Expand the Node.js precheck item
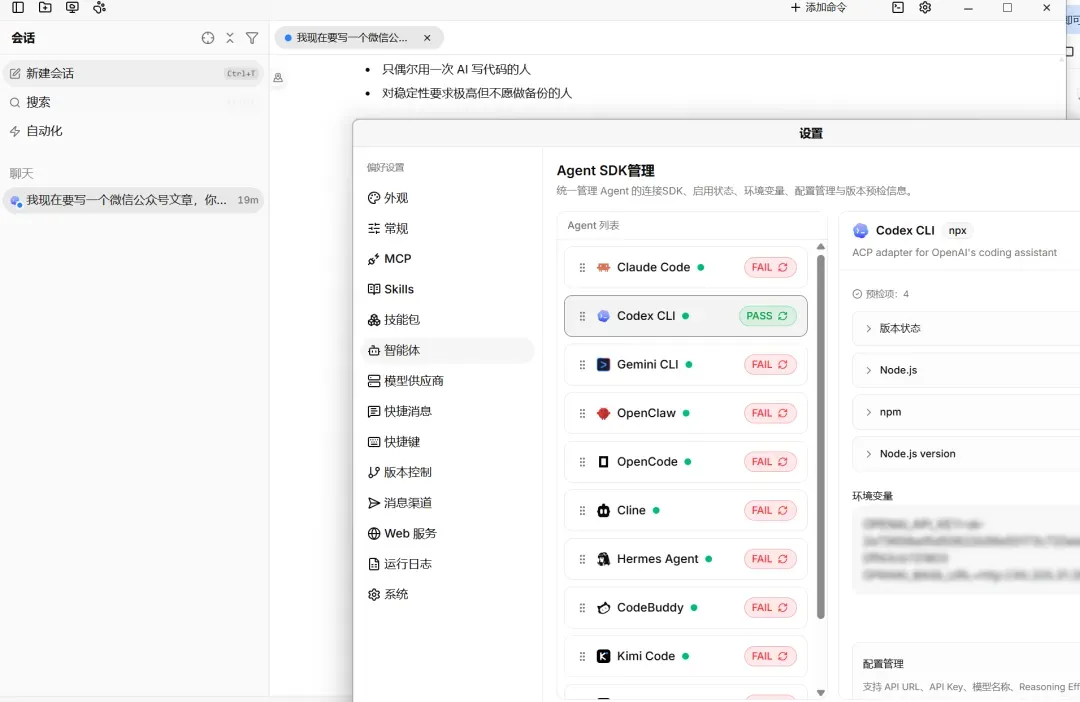 (x=966, y=370)
